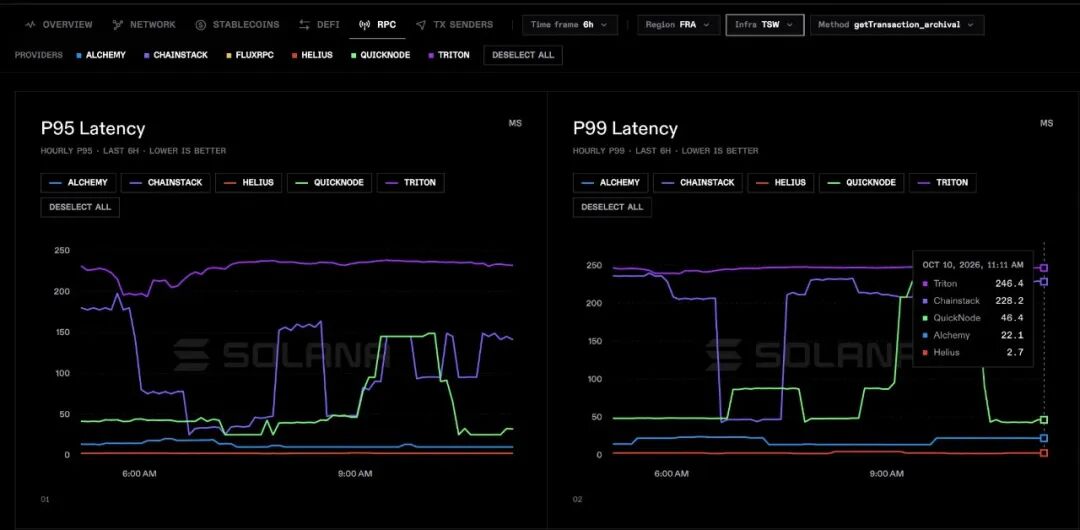Click Deselect All in providers row
1080x530 pixels.
tap(523, 55)
